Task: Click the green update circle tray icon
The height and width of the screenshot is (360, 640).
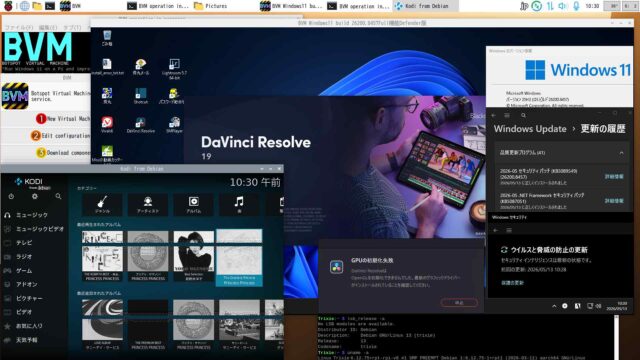Action: tap(537, 6)
